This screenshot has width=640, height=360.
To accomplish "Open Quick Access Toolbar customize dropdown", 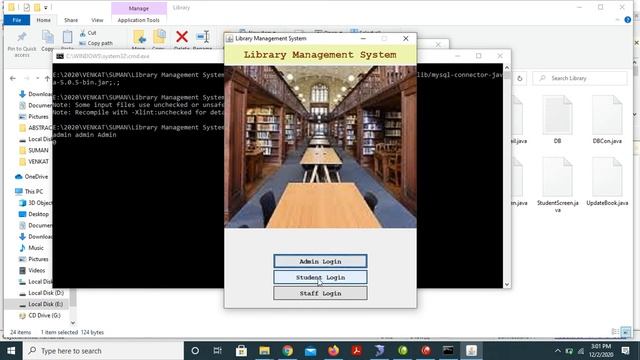I will pos(46,8).
